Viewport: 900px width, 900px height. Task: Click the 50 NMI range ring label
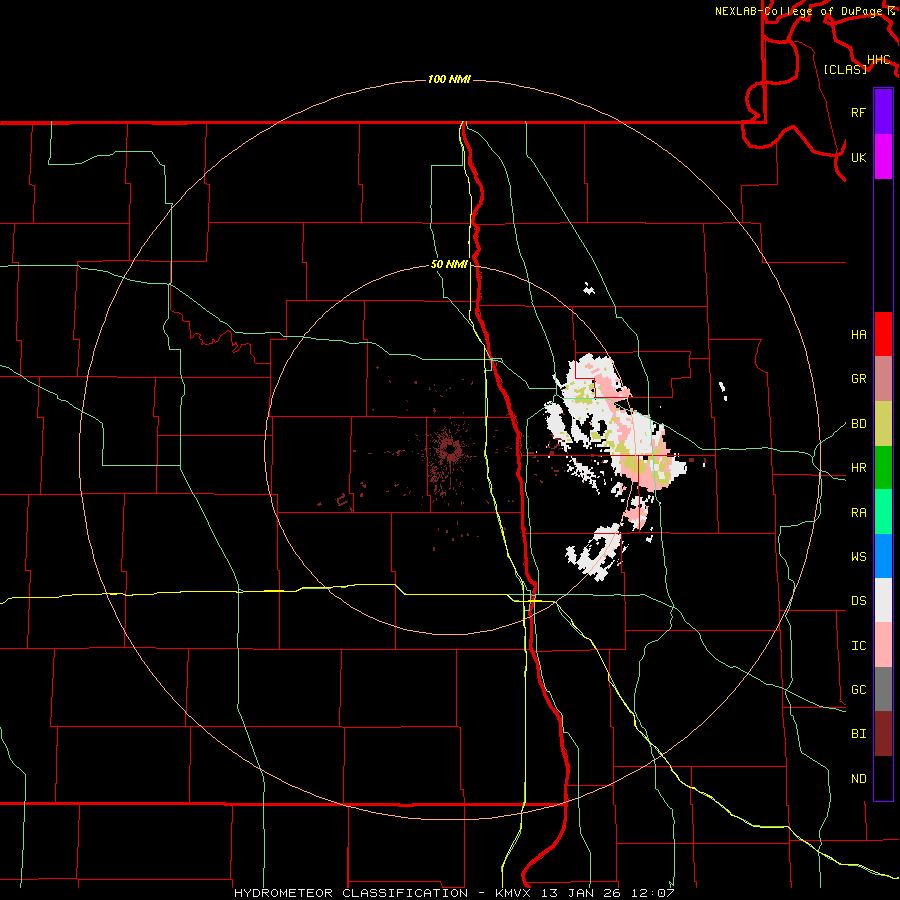point(449,264)
